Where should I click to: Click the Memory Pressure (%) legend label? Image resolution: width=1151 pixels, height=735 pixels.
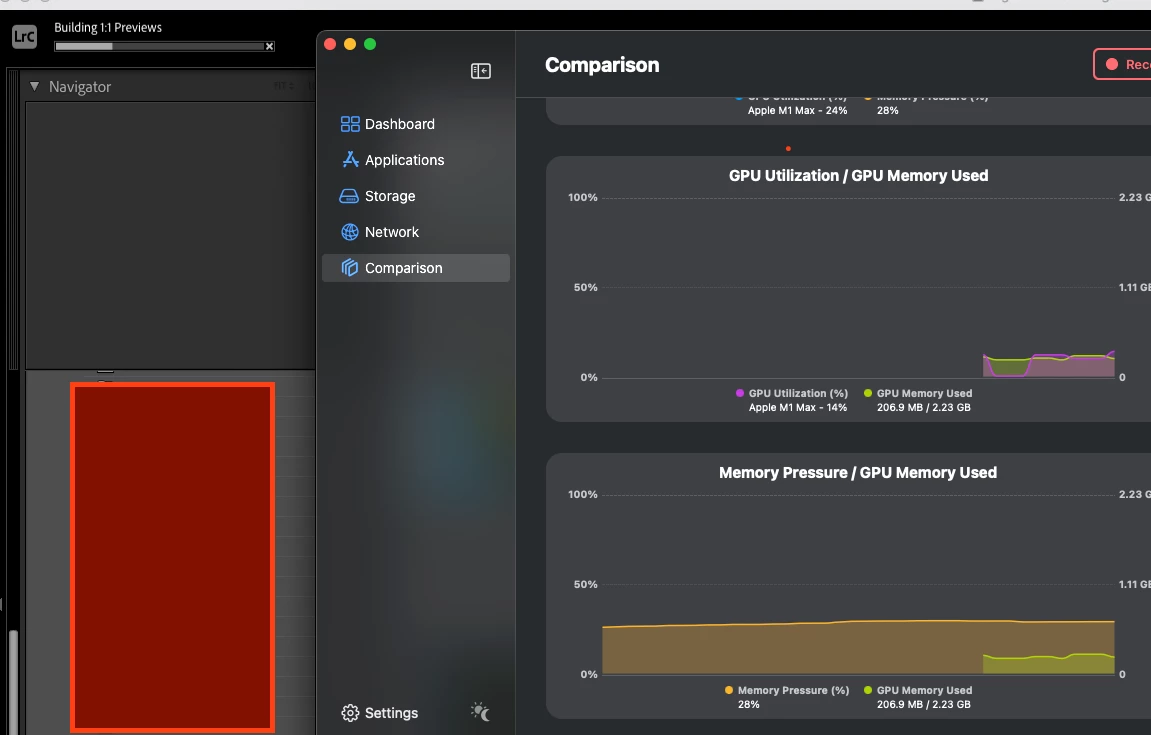(x=793, y=690)
